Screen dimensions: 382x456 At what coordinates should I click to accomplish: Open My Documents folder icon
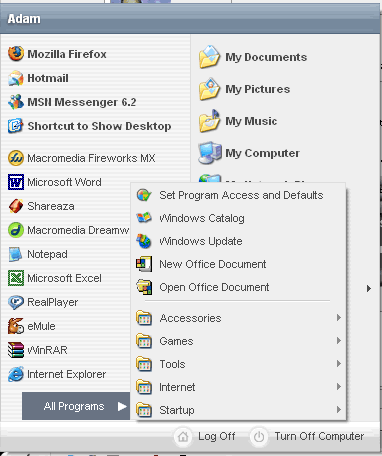point(209,57)
